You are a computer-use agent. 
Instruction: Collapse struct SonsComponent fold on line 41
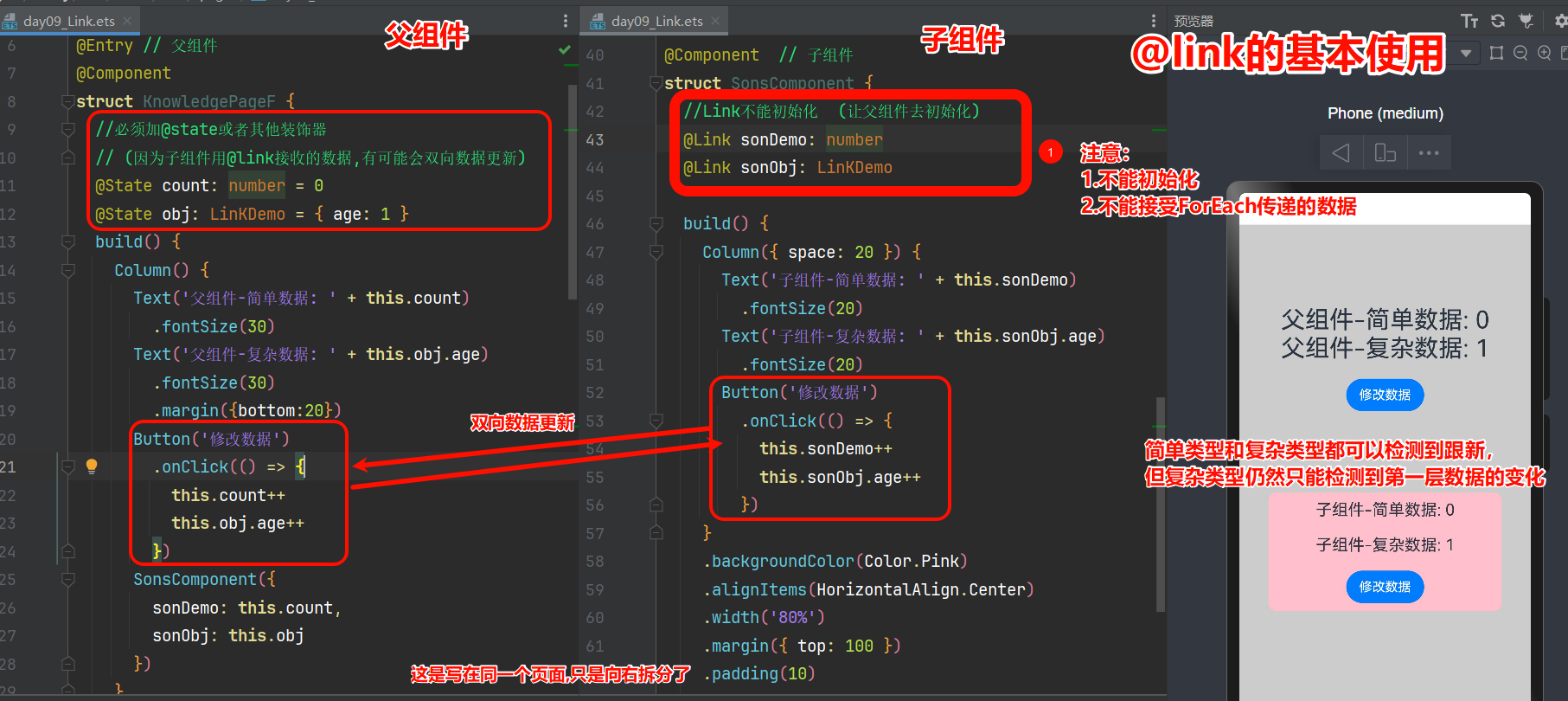(656, 83)
